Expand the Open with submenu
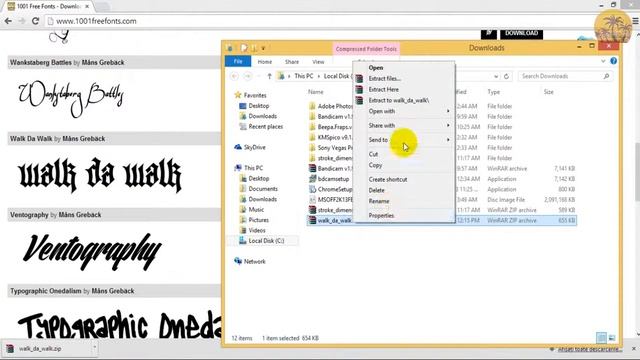This screenshot has height=360, width=640. click(448, 111)
